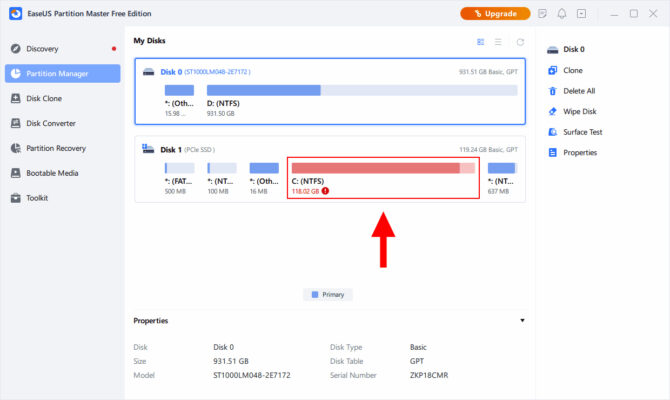Refresh the disk list

point(520,42)
